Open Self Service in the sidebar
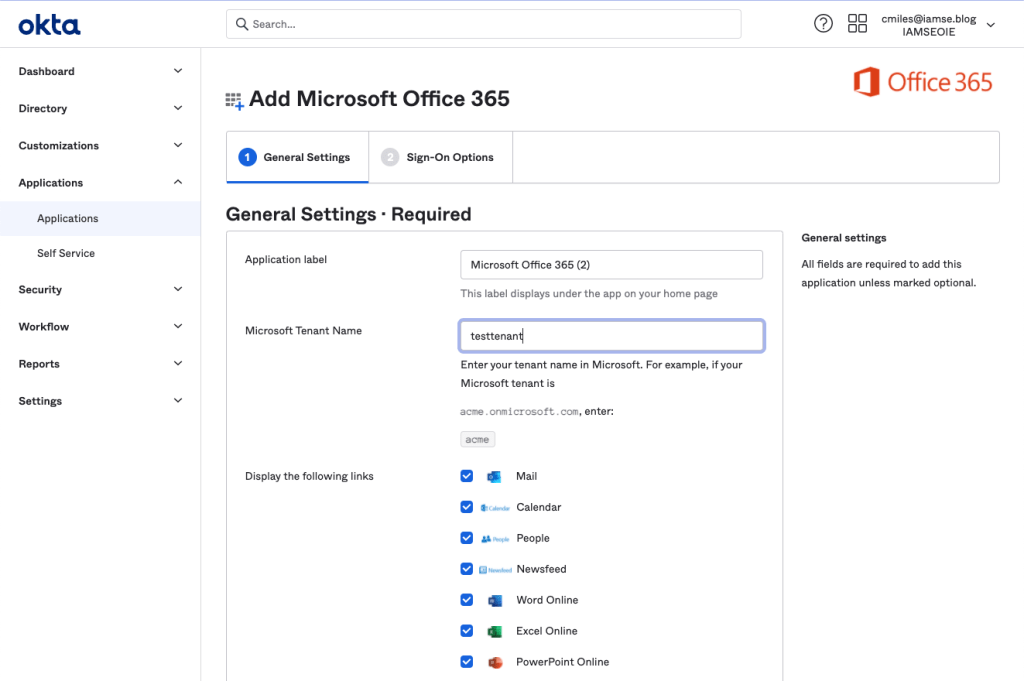1024x681 pixels. [66, 254]
